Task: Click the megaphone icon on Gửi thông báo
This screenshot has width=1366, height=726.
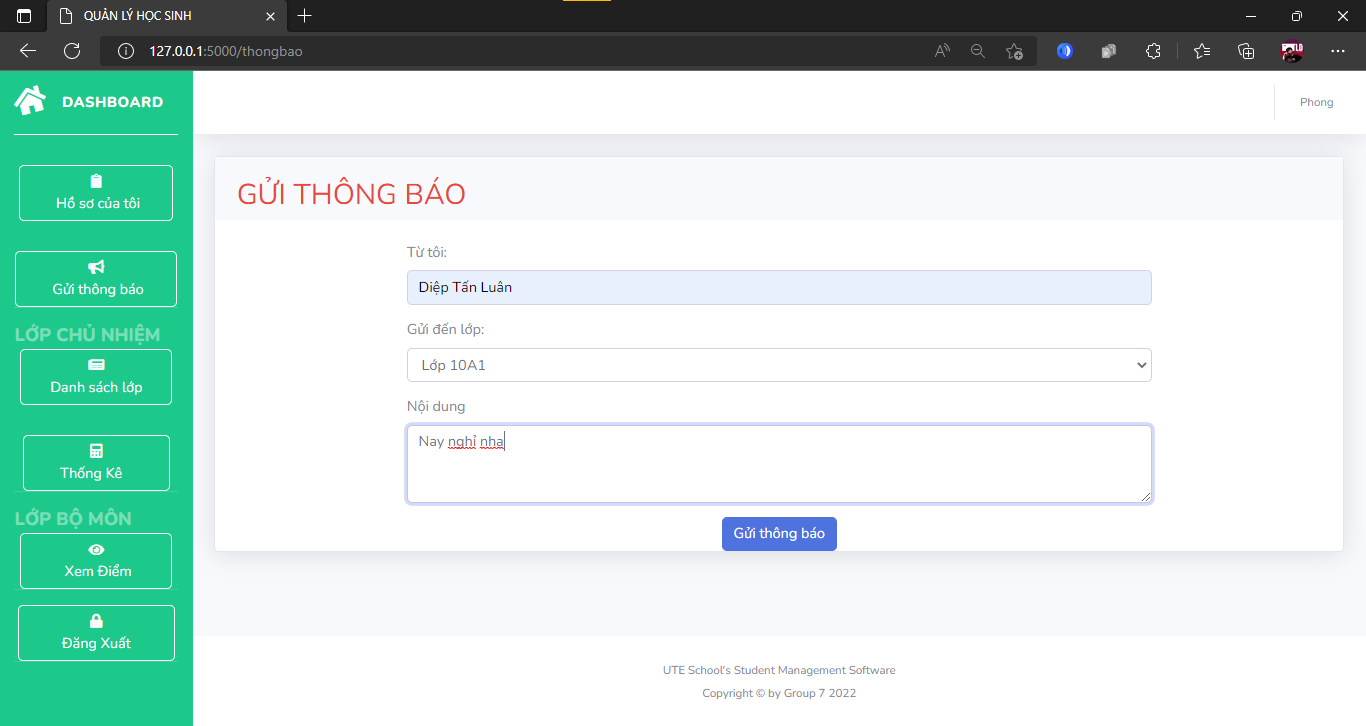Action: (95, 266)
